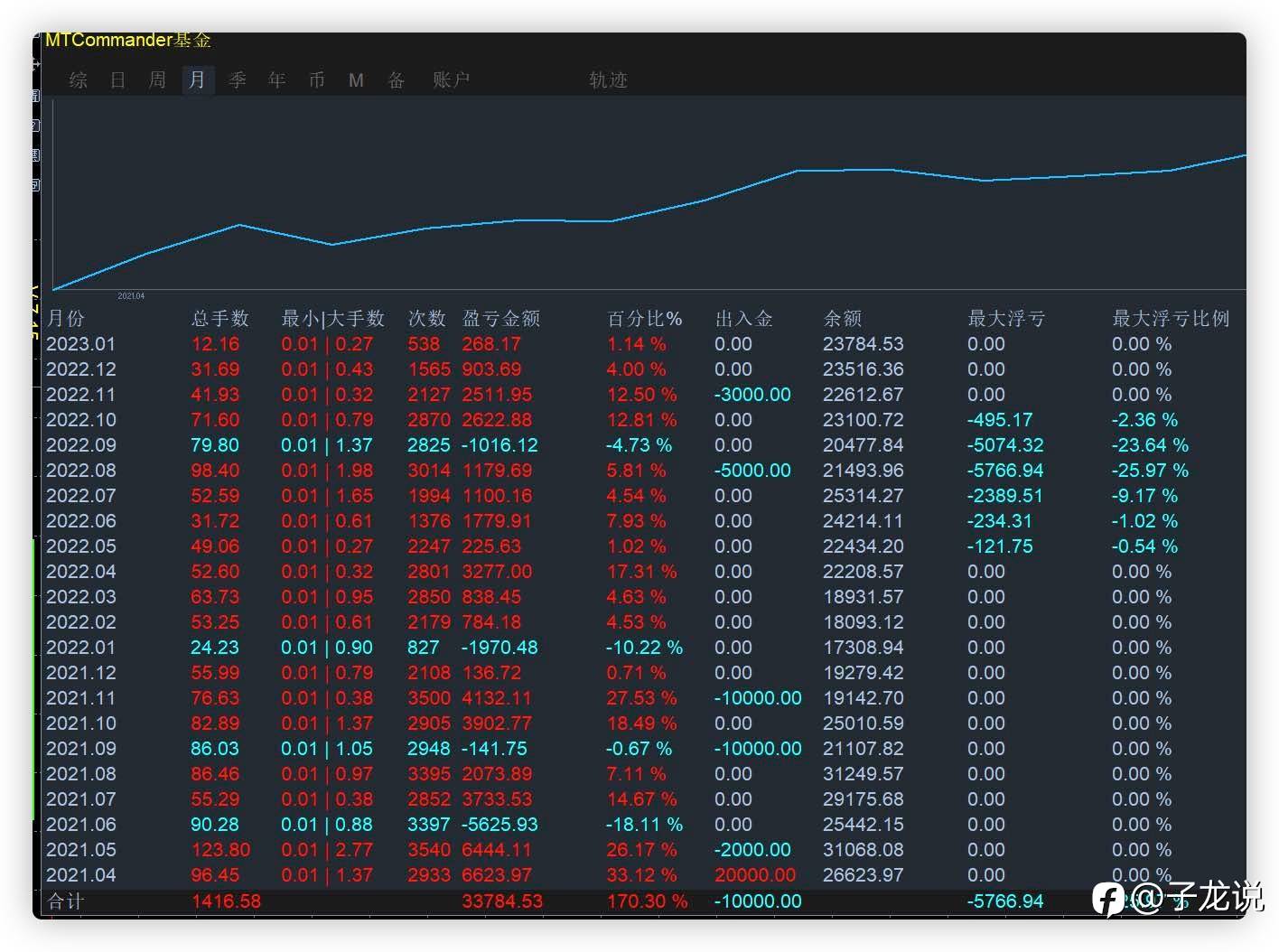This screenshot has height=952, width=1279.
Task: Click the M tab
Action: tap(356, 80)
